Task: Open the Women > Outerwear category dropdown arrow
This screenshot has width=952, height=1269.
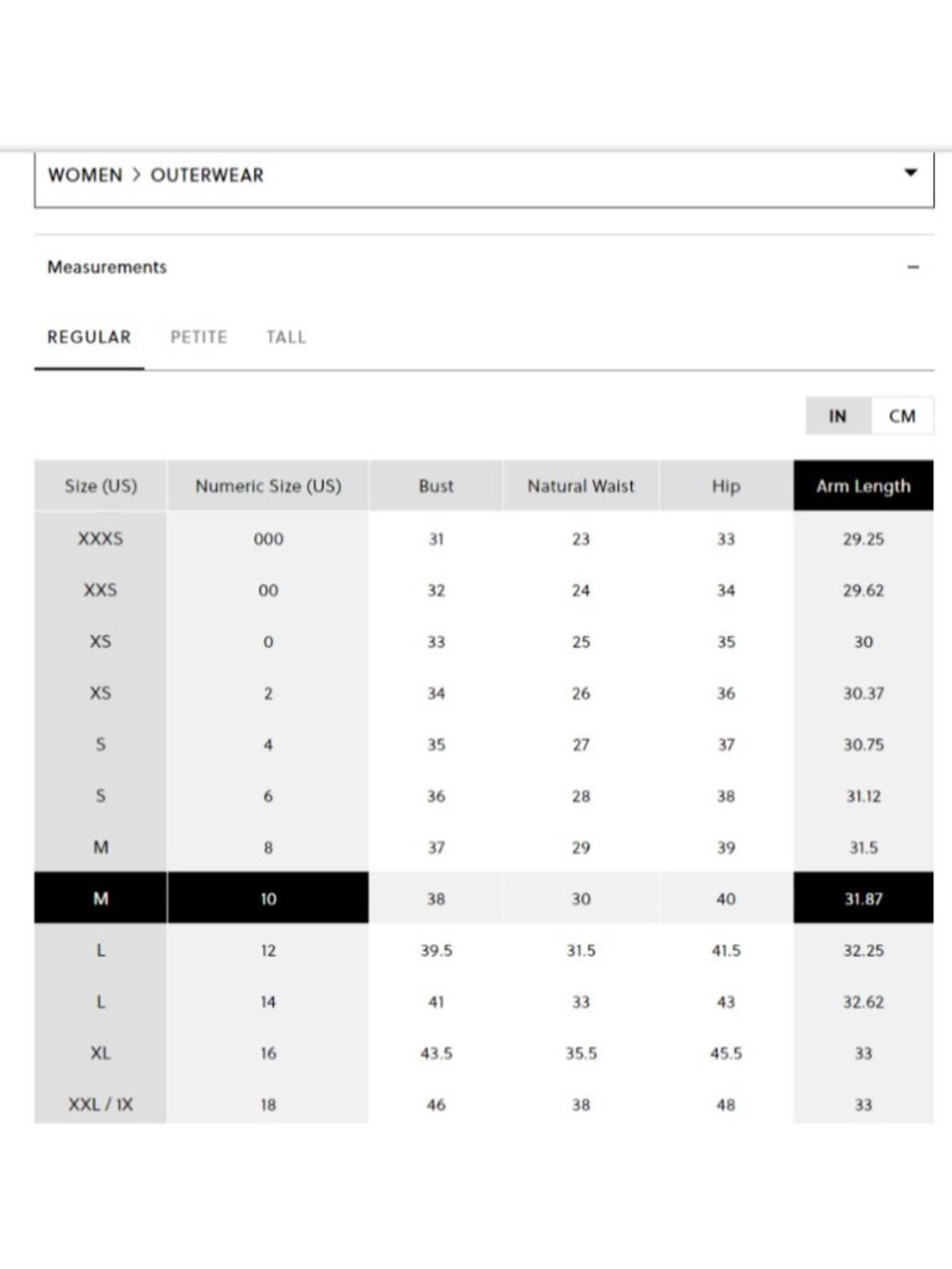Action: (x=910, y=173)
